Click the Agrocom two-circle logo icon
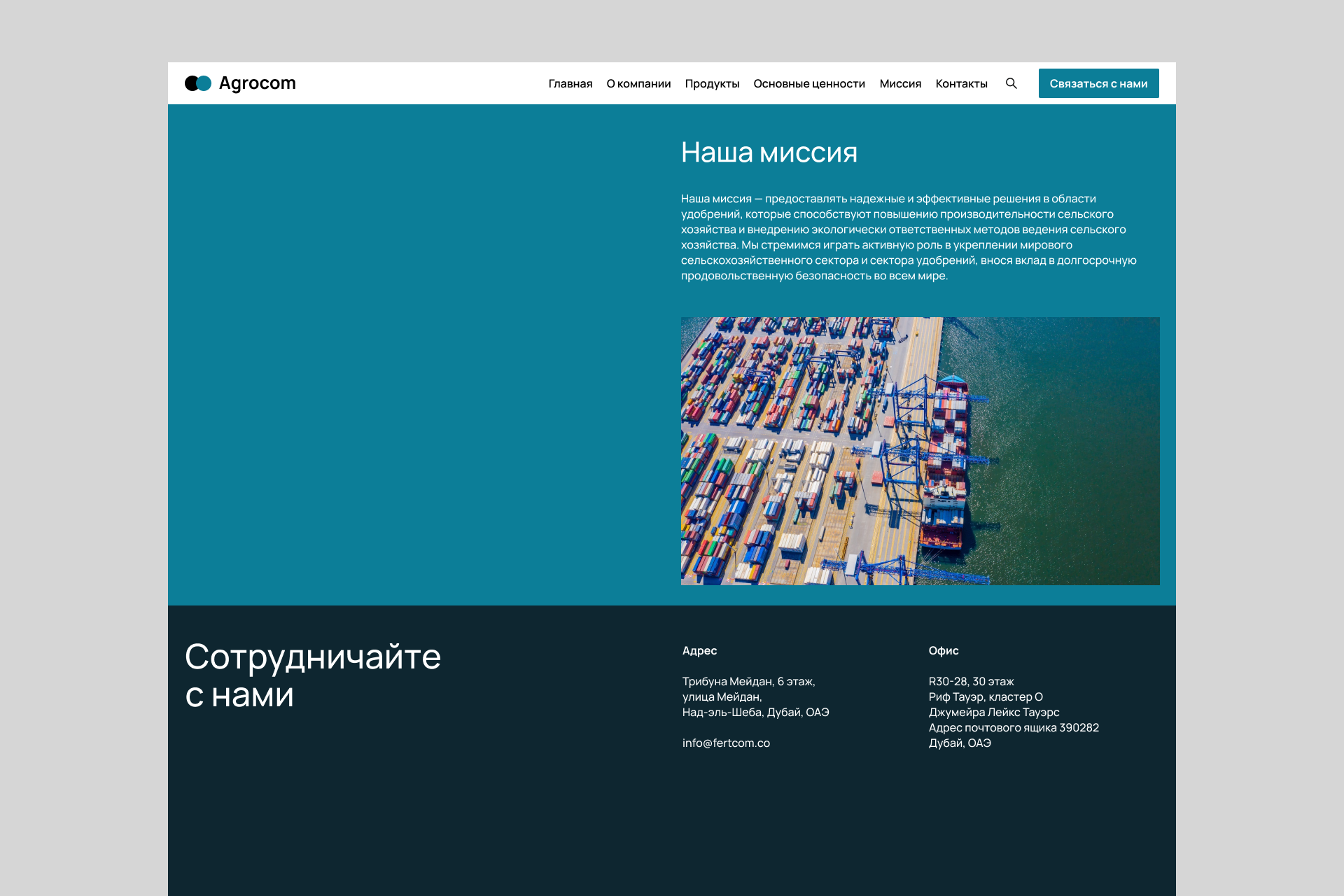1344x896 pixels. coord(198,83)
